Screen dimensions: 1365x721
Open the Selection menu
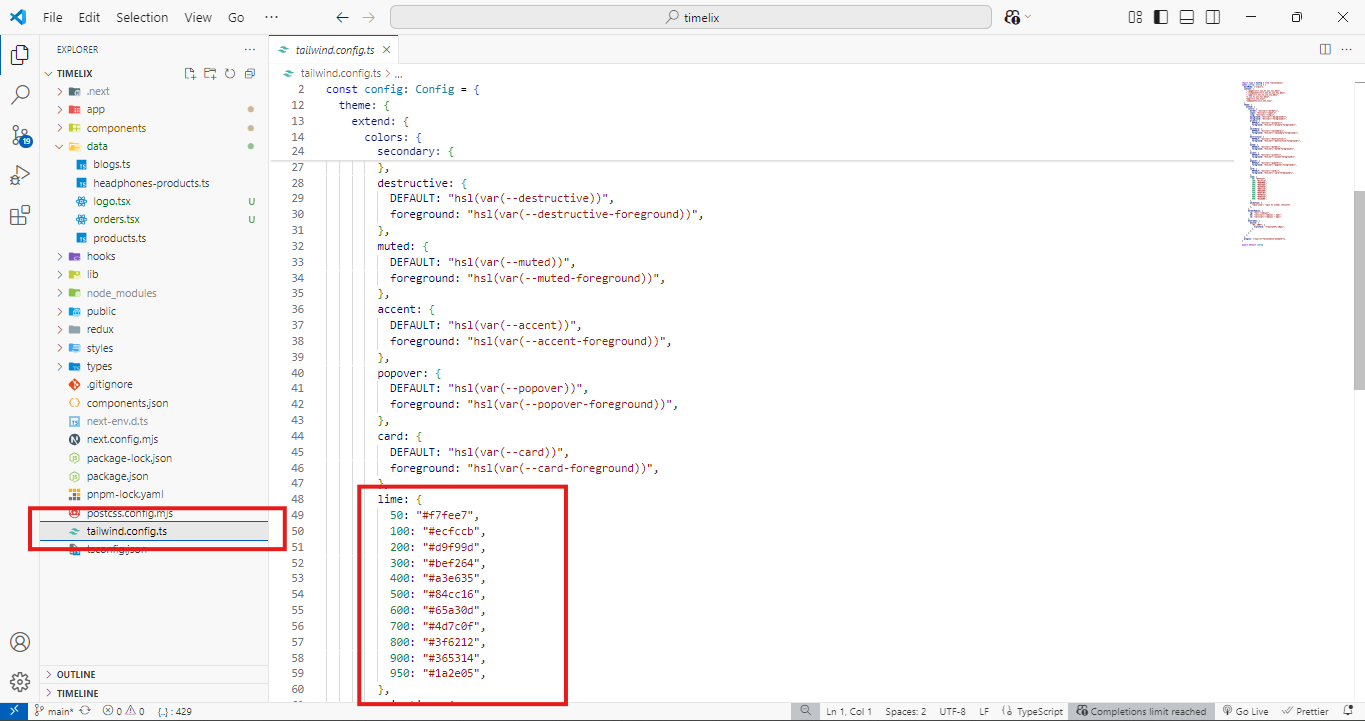[x=142, y=17]
